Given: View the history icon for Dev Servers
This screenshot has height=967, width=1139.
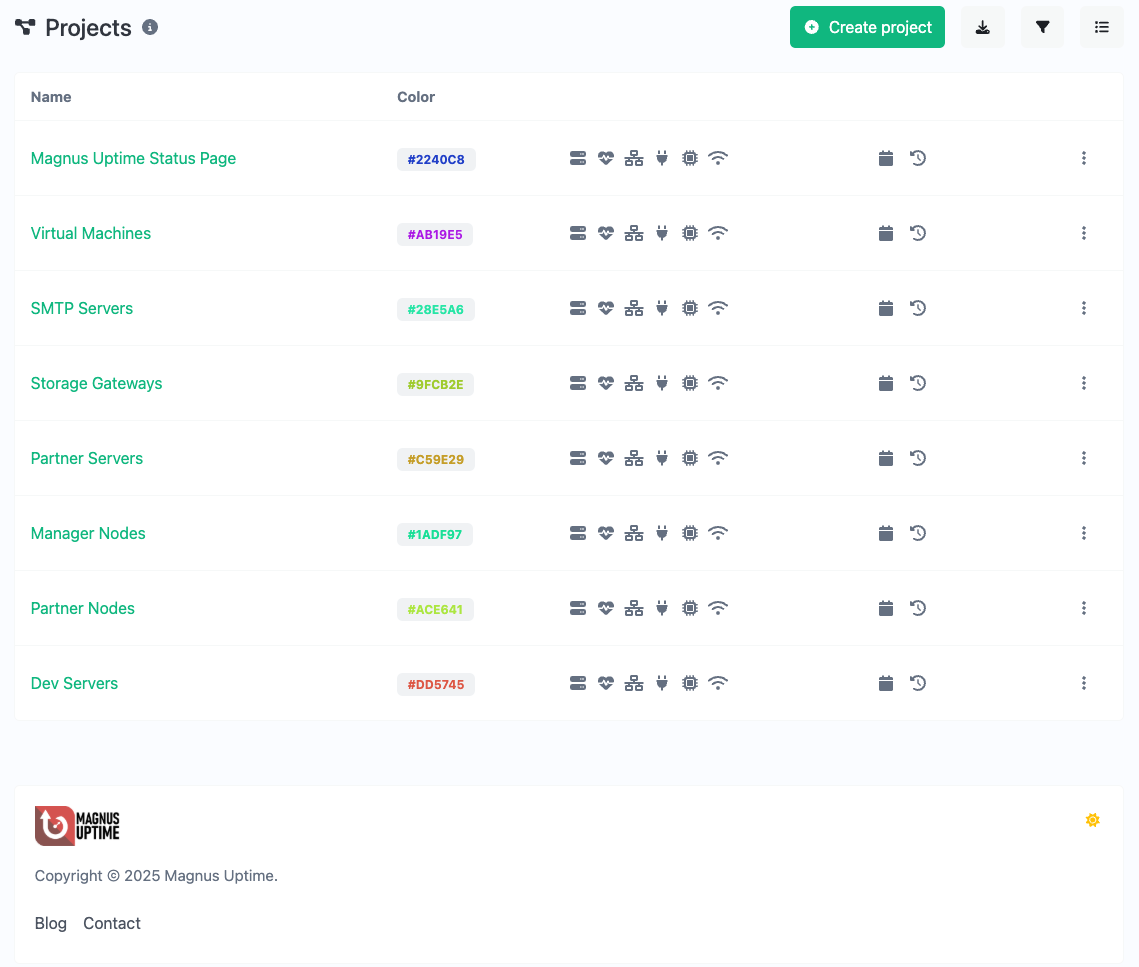Looking at the screenshot, I should (918, 683).
